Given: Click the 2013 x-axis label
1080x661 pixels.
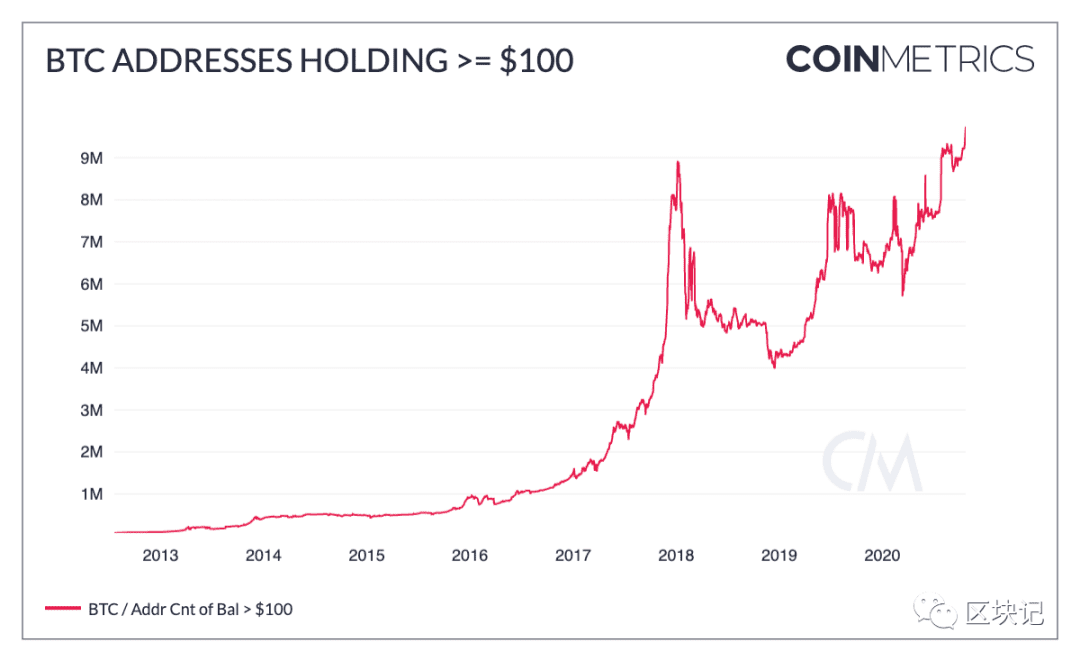Looking at the screenshot, I should 160,556.
